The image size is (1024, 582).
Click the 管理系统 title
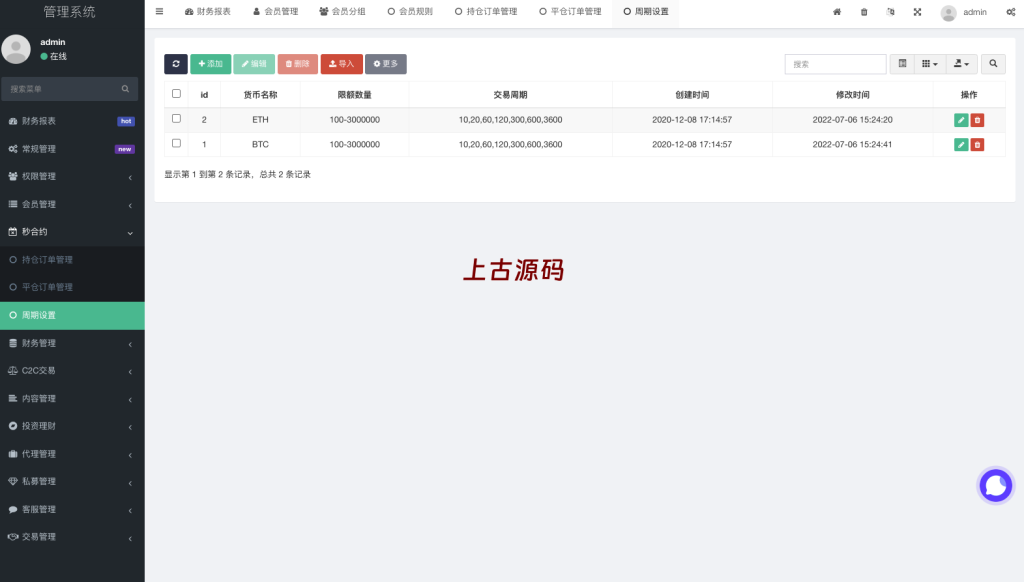coord(69,12)
